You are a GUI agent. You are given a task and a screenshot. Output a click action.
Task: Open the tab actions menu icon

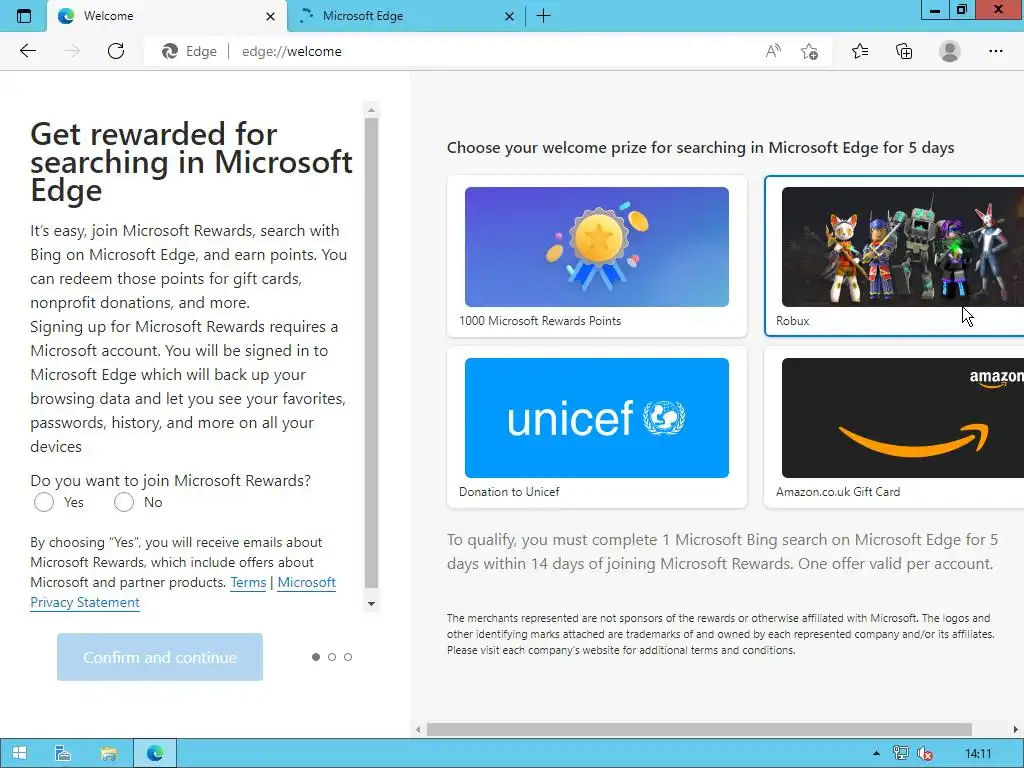coord(24,16)
